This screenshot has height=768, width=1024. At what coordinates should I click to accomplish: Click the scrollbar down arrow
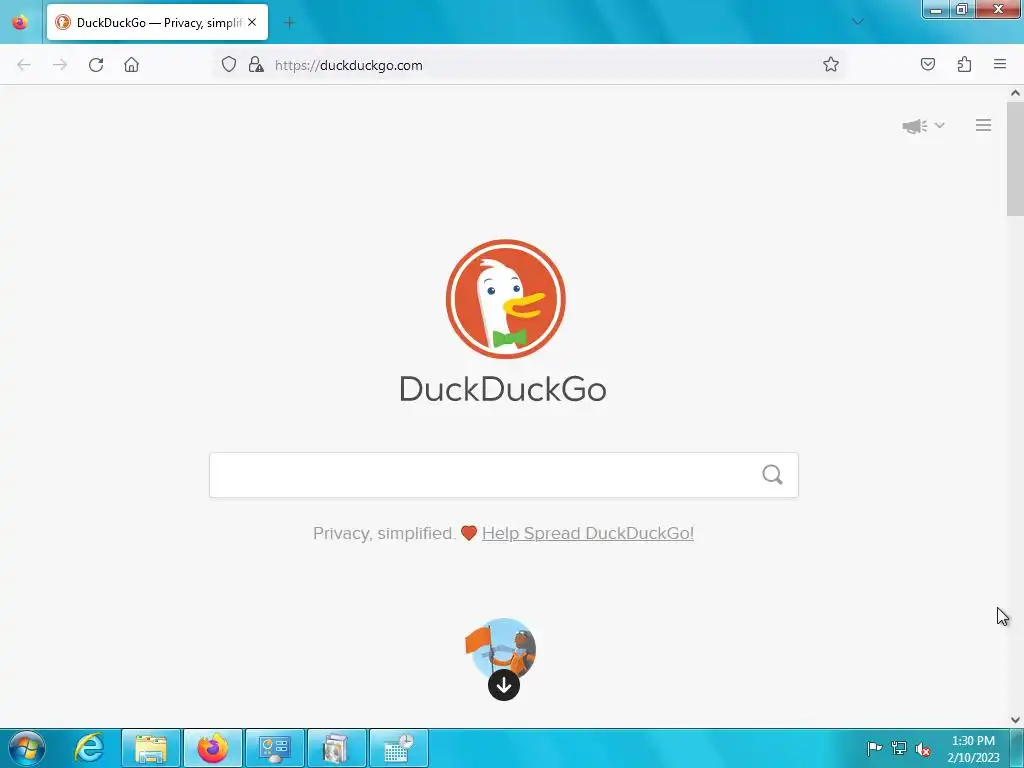(x=1015, y=720)
